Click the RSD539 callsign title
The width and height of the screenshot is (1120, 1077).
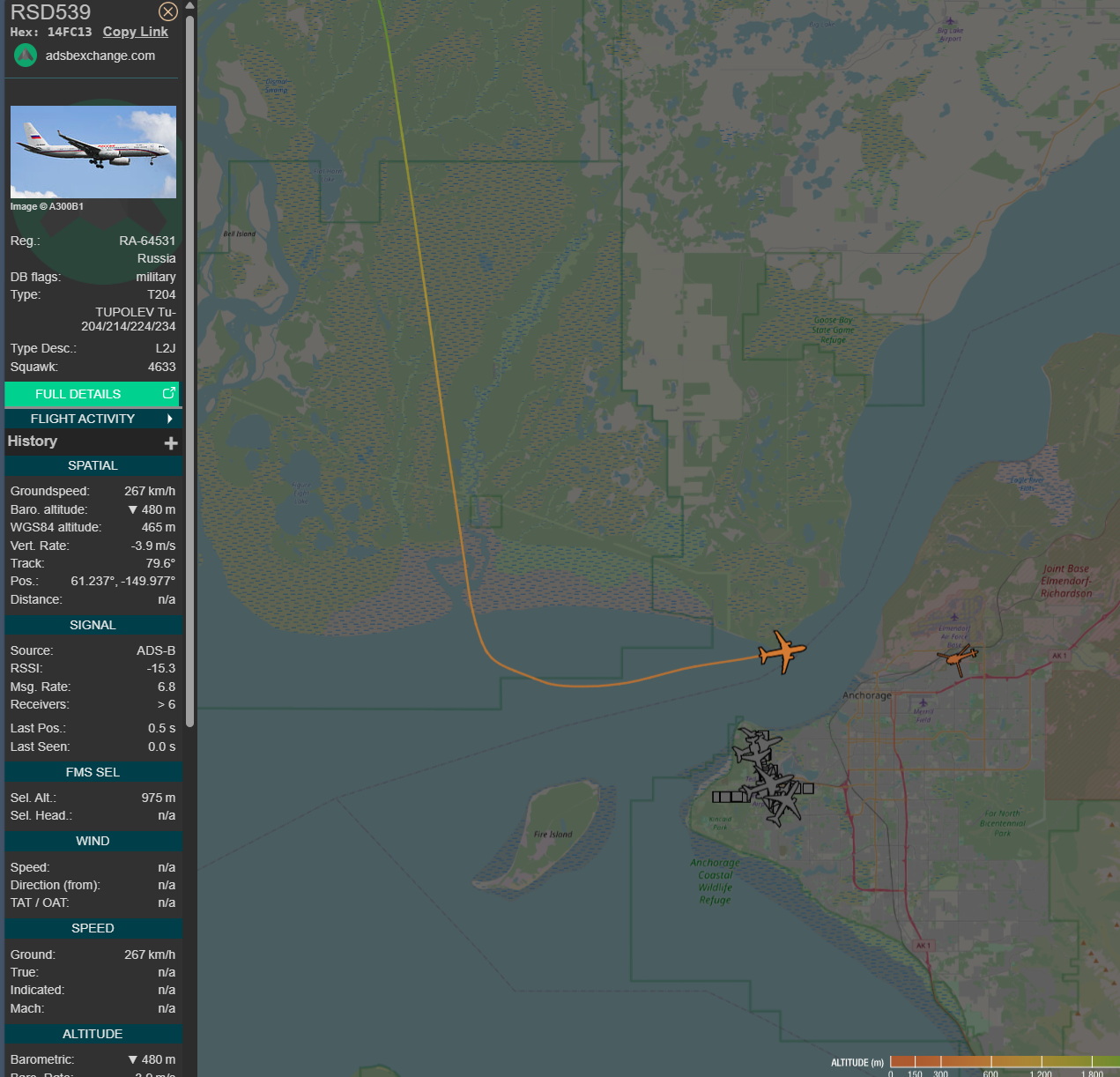50,12
